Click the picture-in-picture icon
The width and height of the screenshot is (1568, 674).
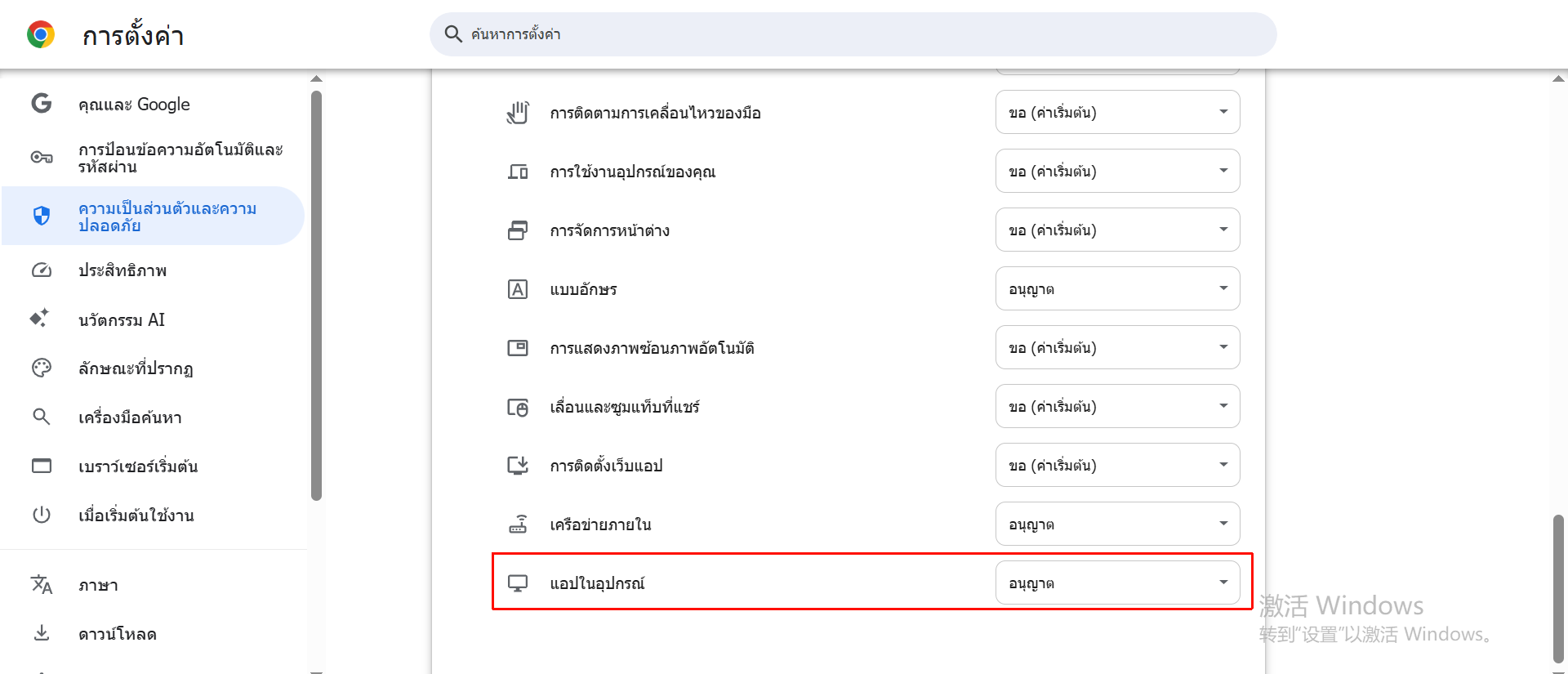point(518,348)
